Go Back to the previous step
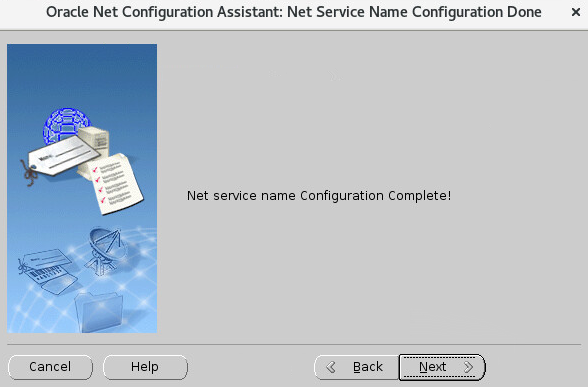588x387 pixels. pos(356,367)
